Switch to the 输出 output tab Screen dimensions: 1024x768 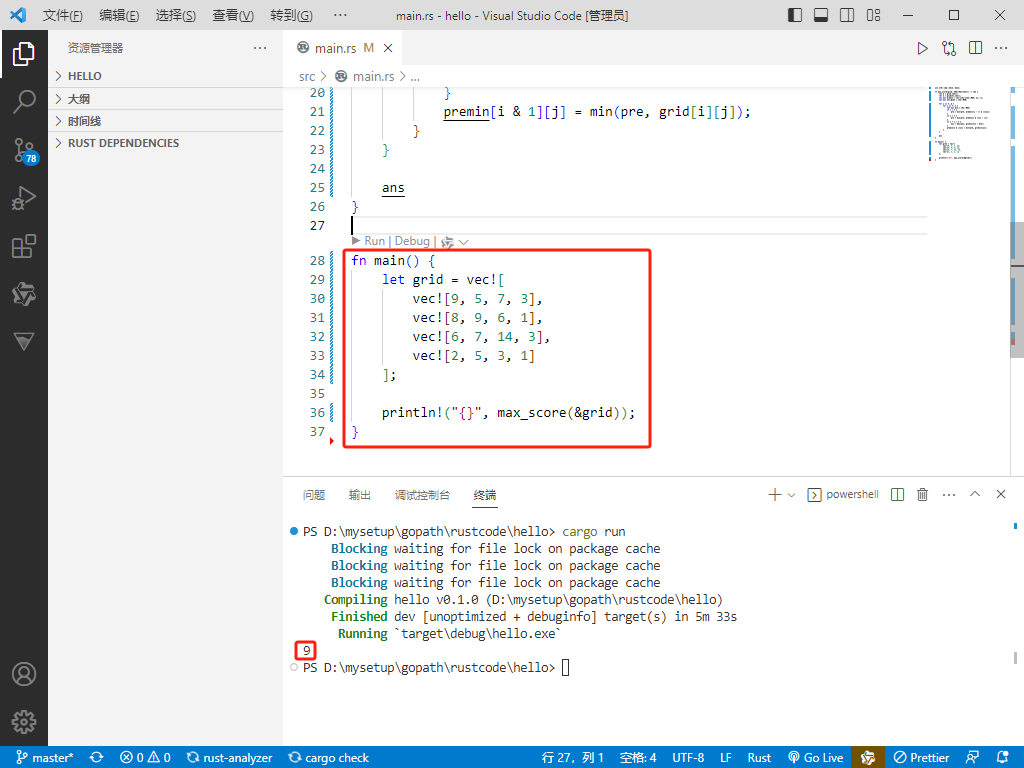pyautogui.click(x=359, y=495)
